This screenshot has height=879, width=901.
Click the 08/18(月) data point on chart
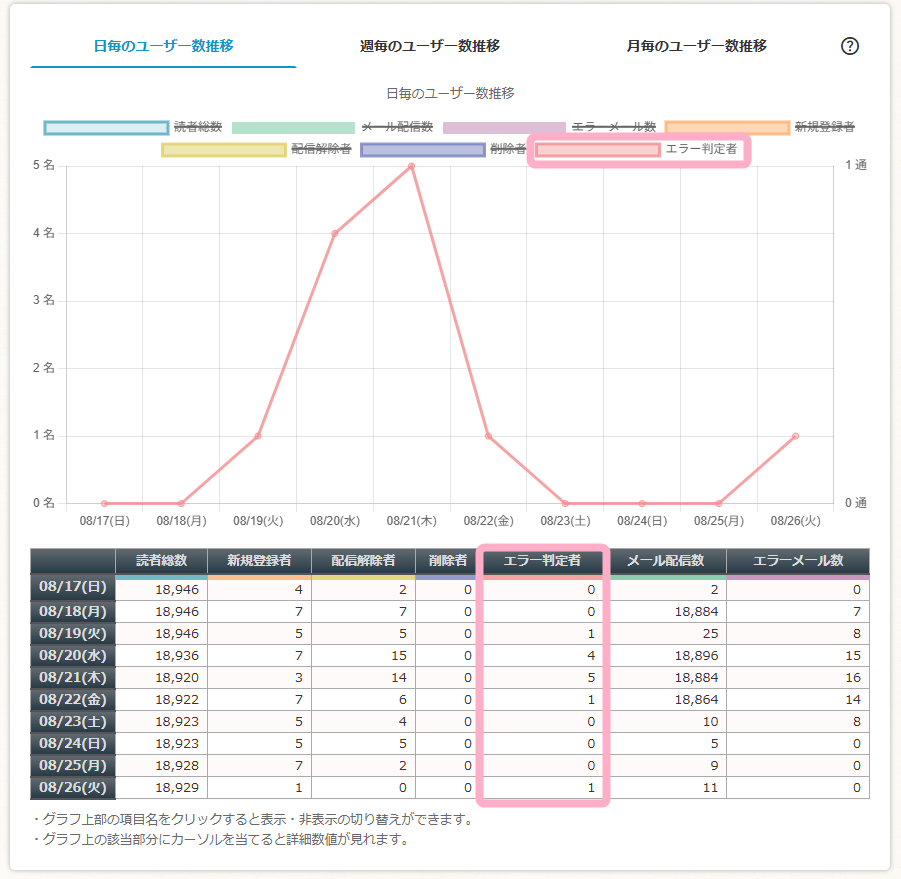pyautogui.click(x=181, y=503)
